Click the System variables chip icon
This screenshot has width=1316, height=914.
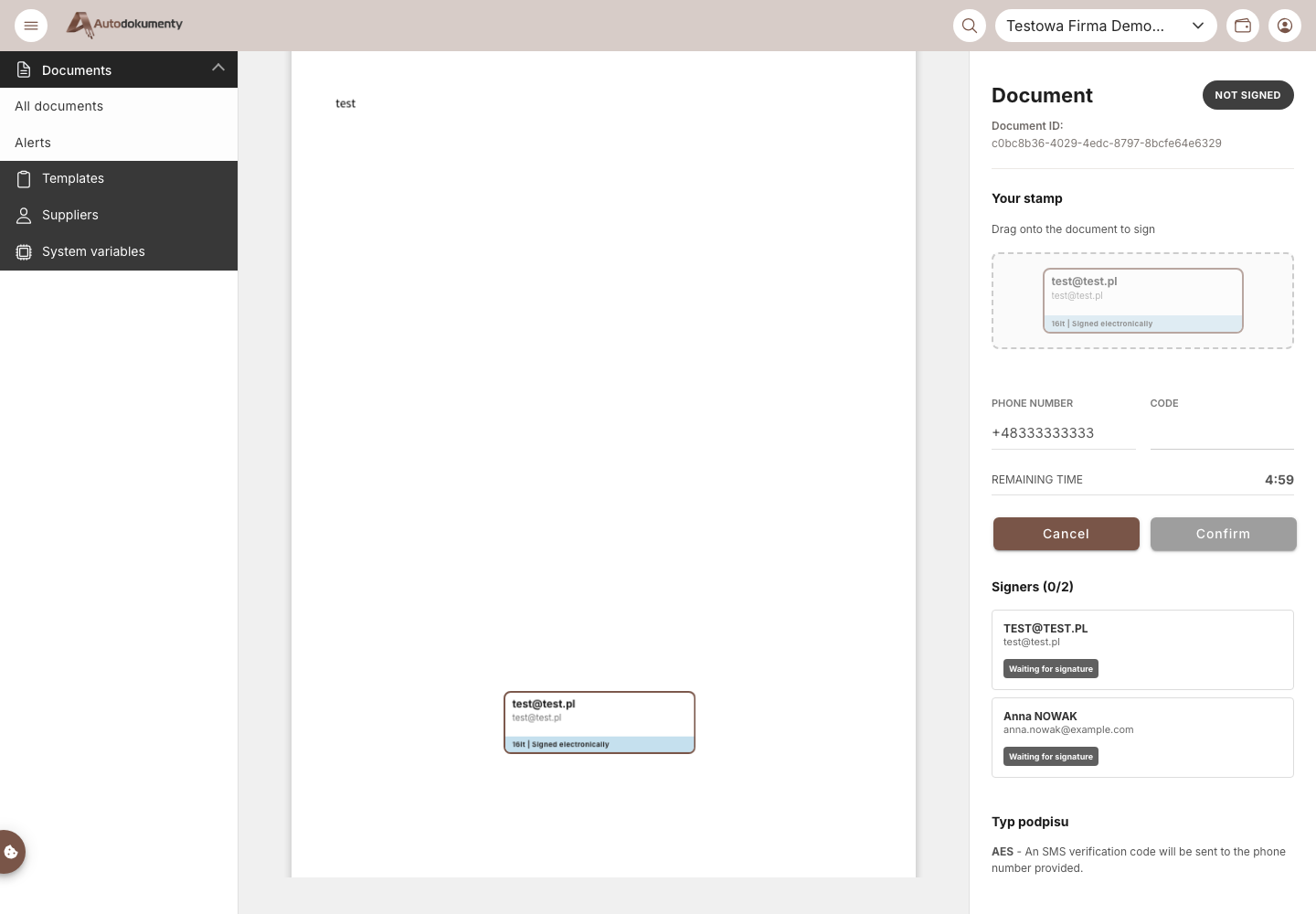point(24,252)
